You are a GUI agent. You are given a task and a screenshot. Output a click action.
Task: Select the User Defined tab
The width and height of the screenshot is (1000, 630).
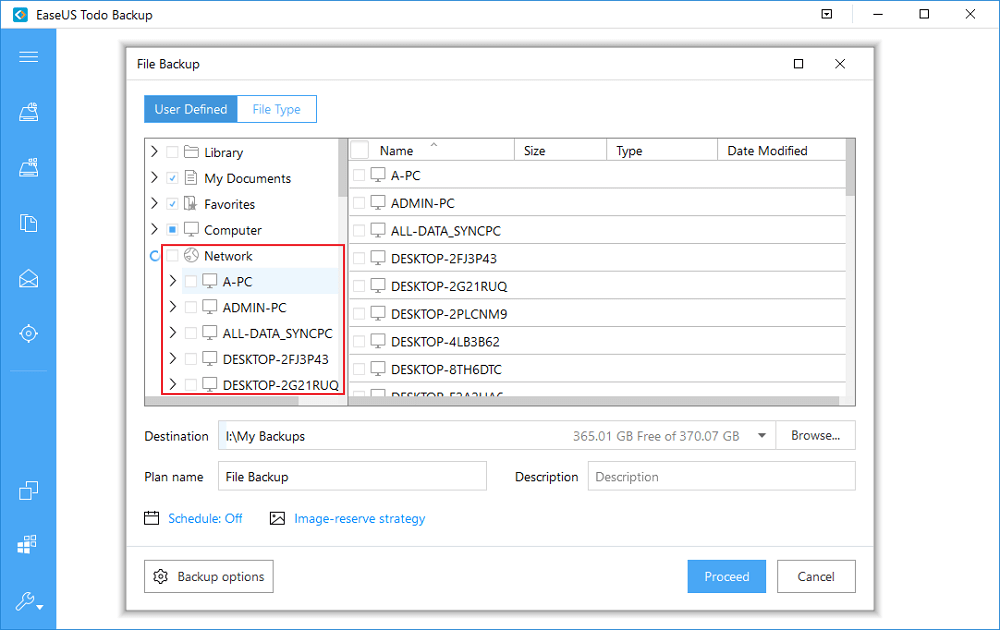(190, 109)
